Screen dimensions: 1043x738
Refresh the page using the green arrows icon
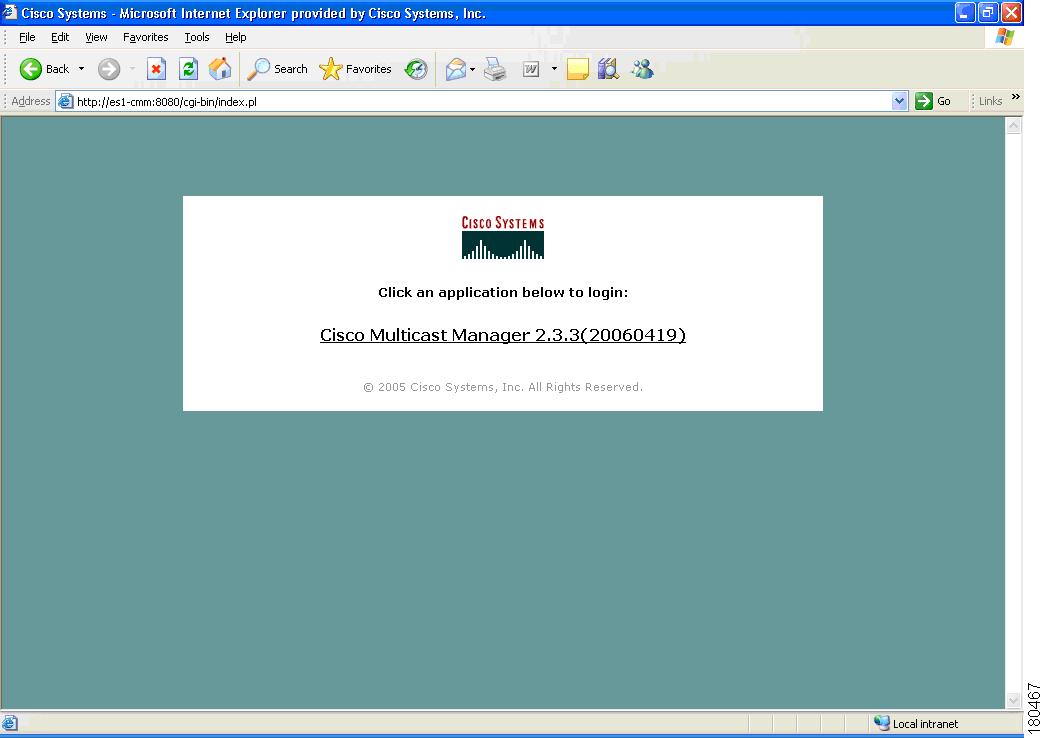[x=188, y=69]
